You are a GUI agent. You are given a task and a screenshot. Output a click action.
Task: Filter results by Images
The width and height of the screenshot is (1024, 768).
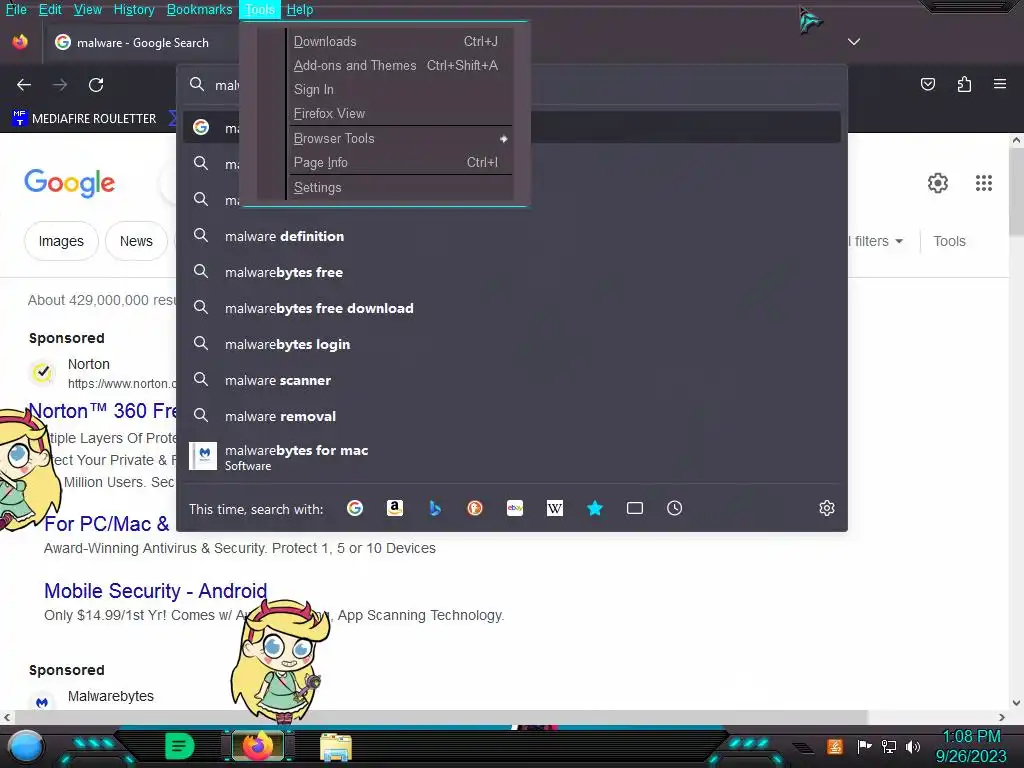click(61, 241)
